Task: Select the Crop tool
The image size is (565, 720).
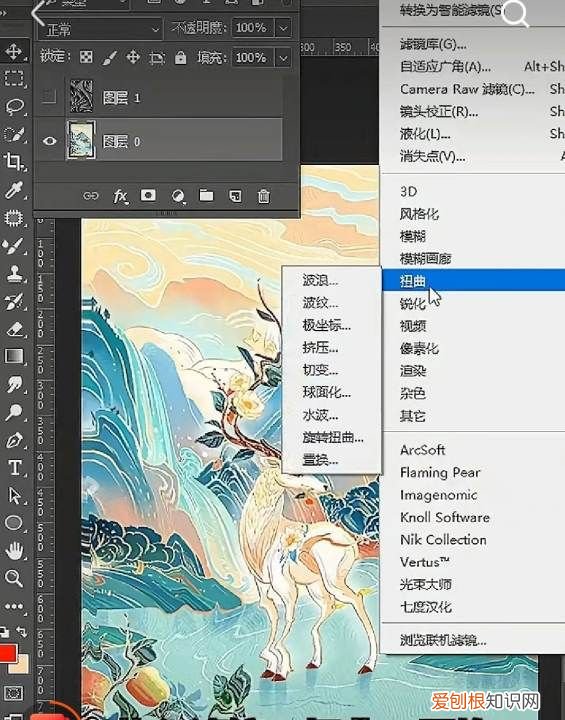Action: point(14,161)
